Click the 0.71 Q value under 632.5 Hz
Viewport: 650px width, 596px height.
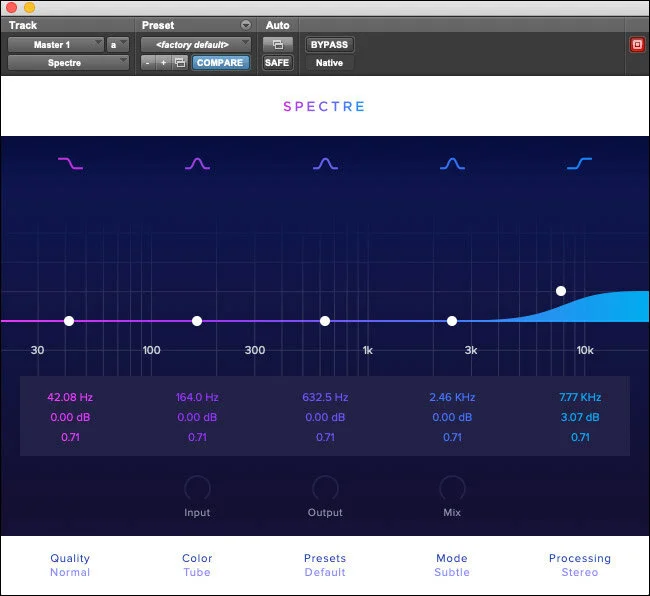325,437
